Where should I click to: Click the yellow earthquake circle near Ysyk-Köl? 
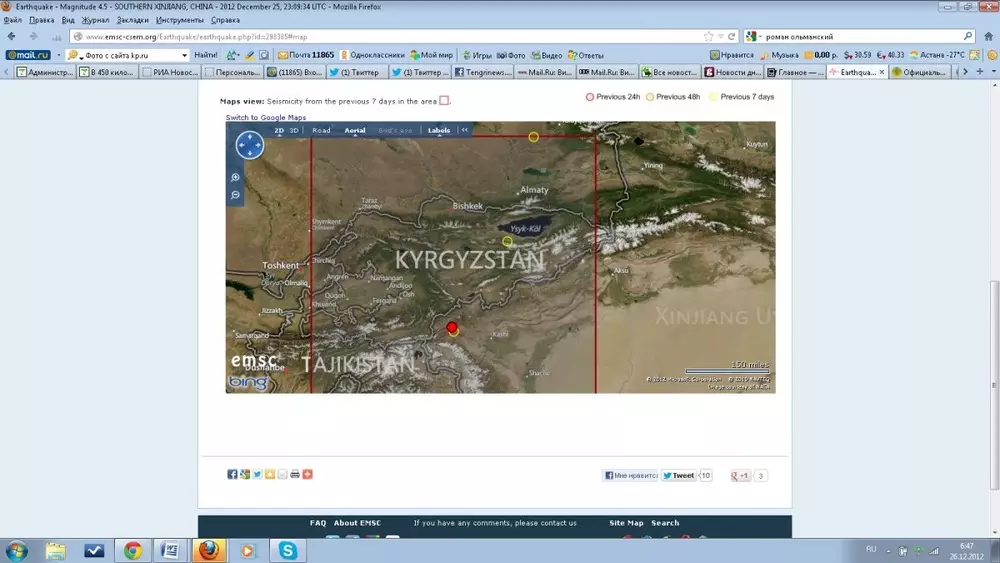(x=507, y=241)
